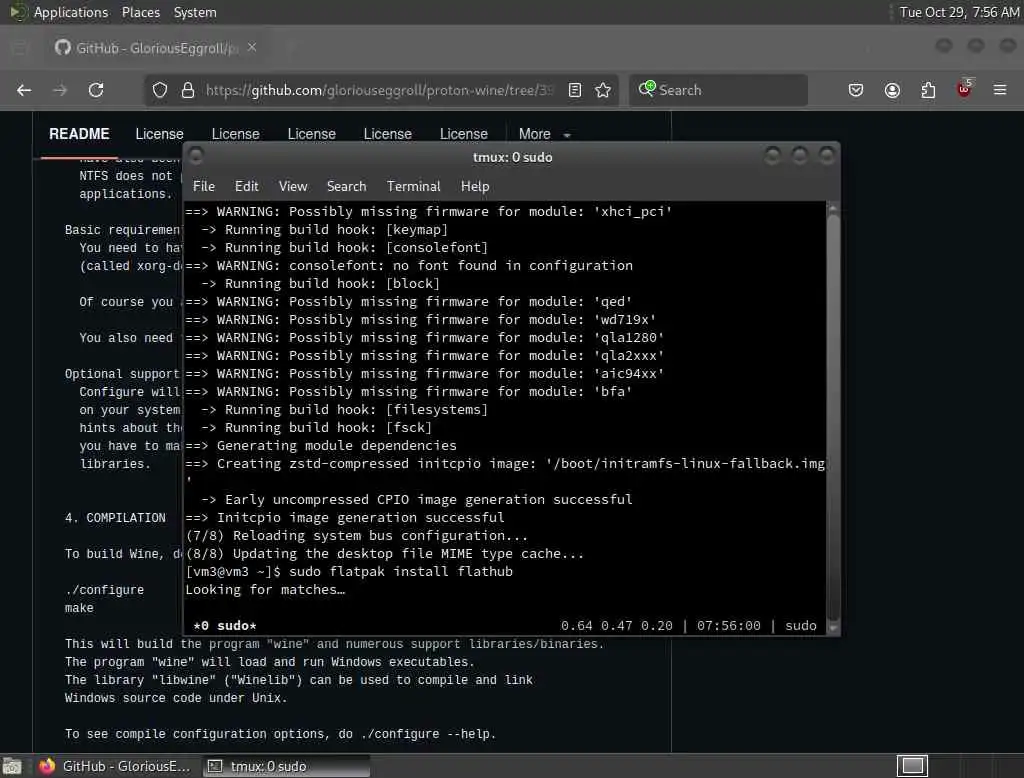Image resolution: width=1024 pixels, height=778 pixels.
Task: Click the uBlock Origin extension icon
Action: 965,89
